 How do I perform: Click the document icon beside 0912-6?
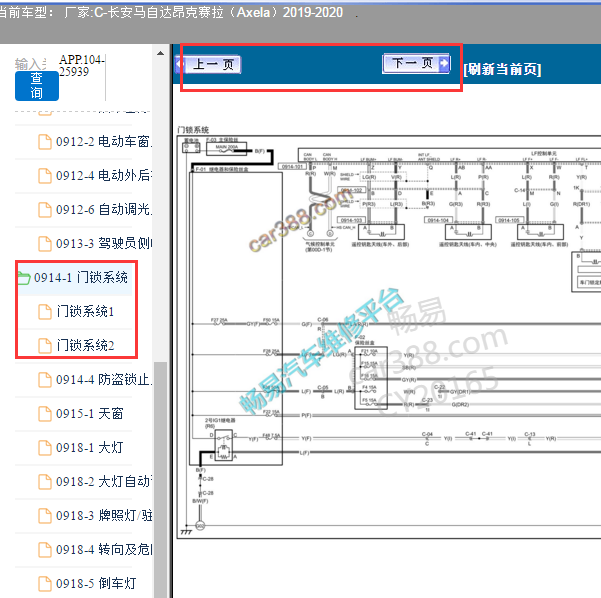click(45, 210)
